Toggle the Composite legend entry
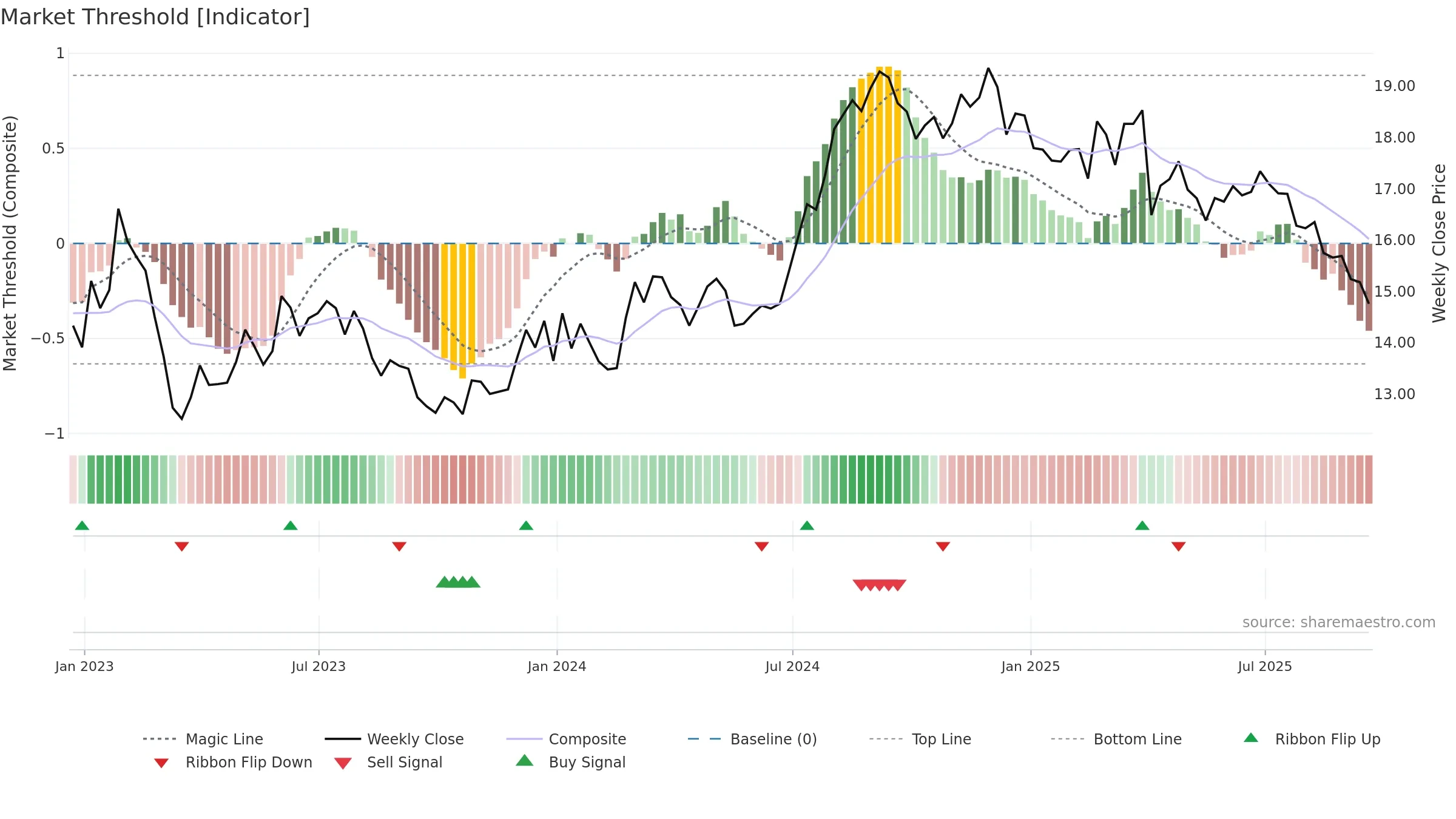Viewport: 1456px width, 819px height. (x=567, y=739)
